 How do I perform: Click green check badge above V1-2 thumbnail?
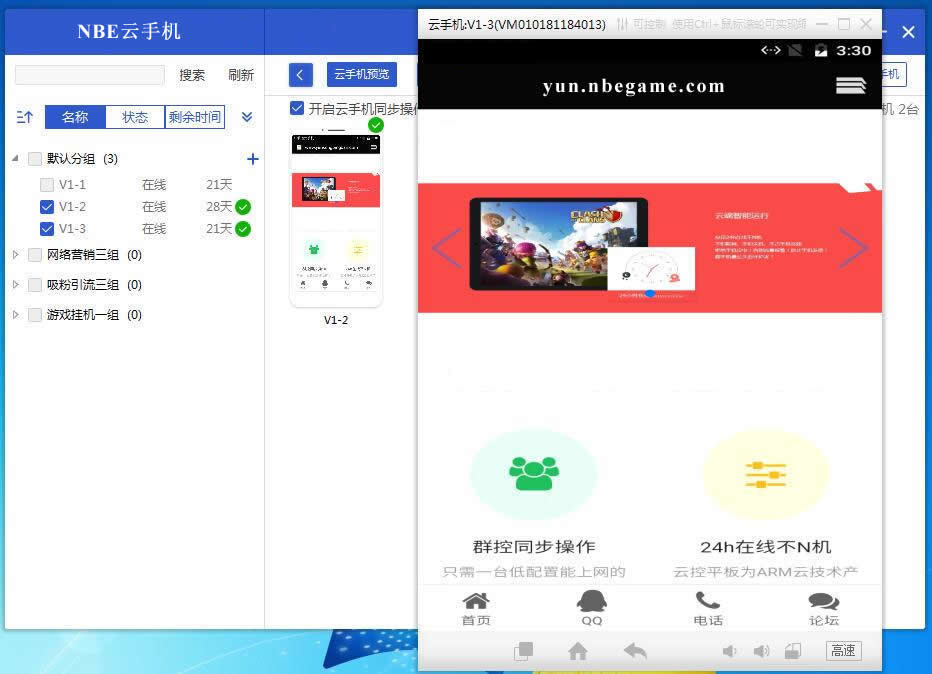(376, 125)
